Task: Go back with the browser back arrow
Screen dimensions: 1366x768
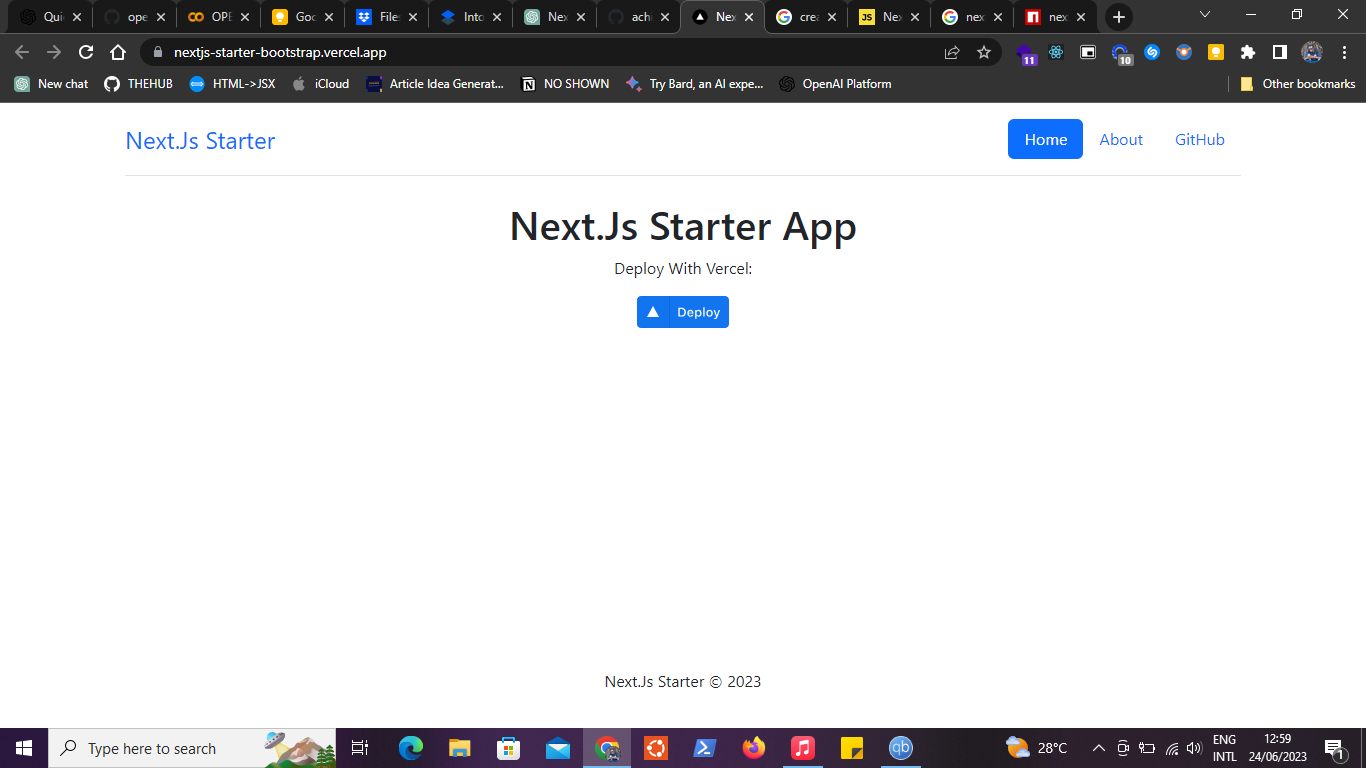Action: 22,52
